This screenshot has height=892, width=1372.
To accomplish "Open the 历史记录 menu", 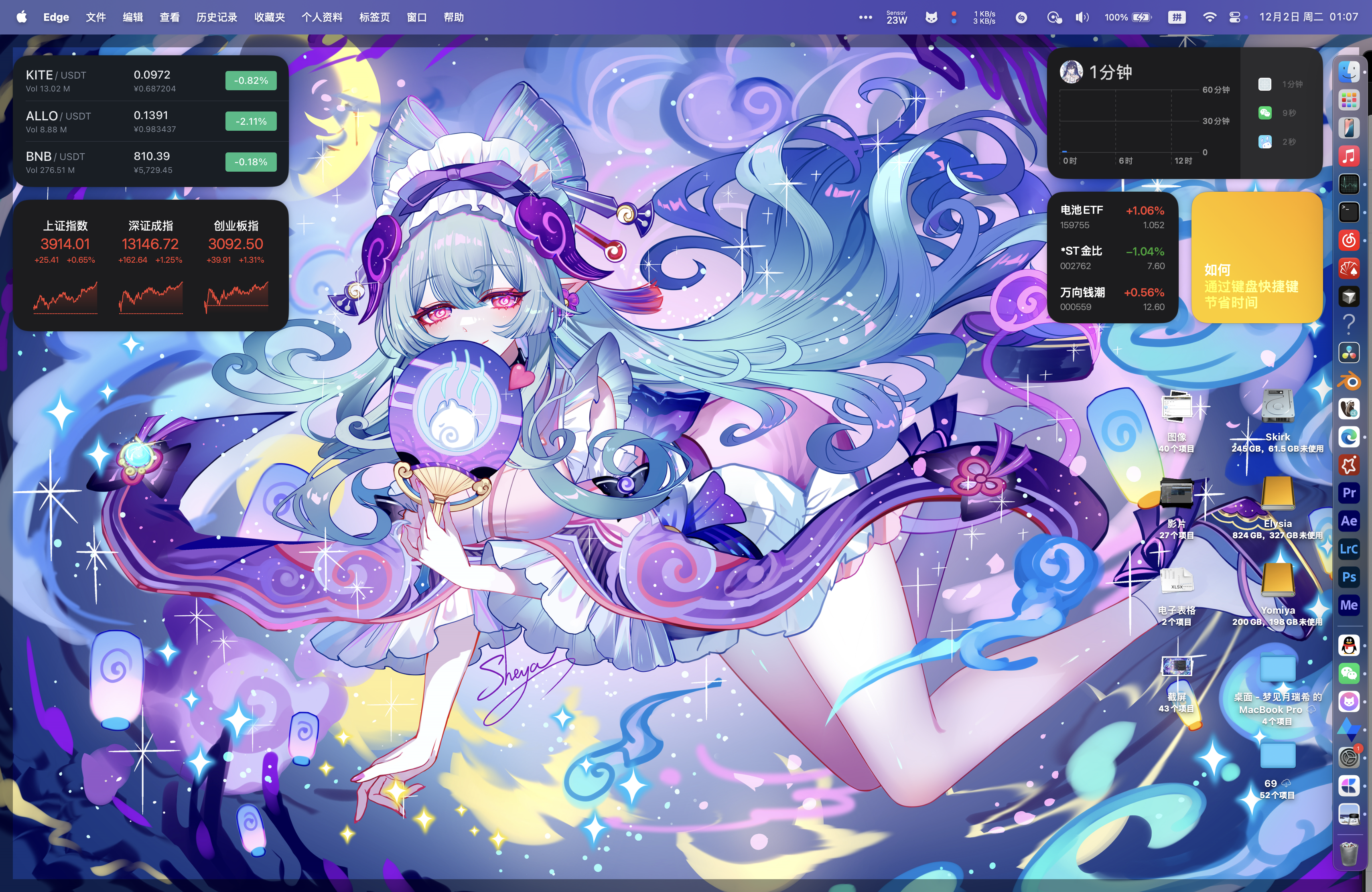I will point(217,17).
